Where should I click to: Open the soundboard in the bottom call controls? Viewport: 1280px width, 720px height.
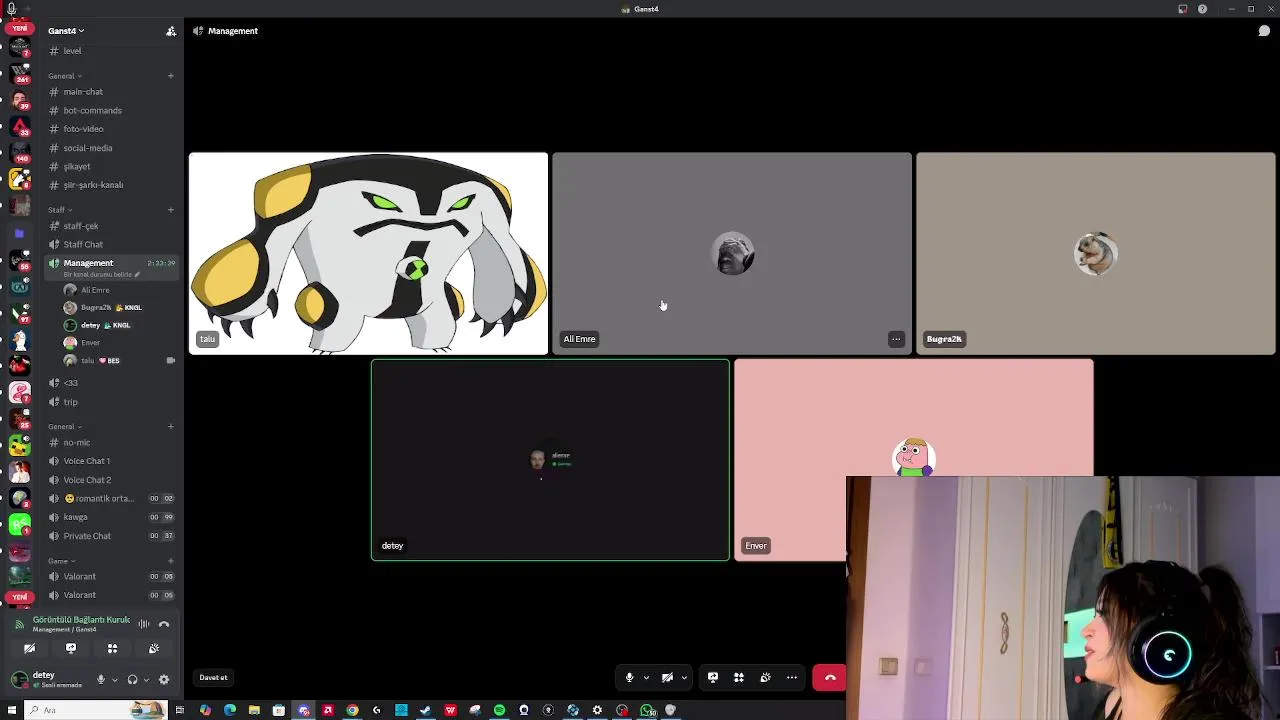(765, 677)
